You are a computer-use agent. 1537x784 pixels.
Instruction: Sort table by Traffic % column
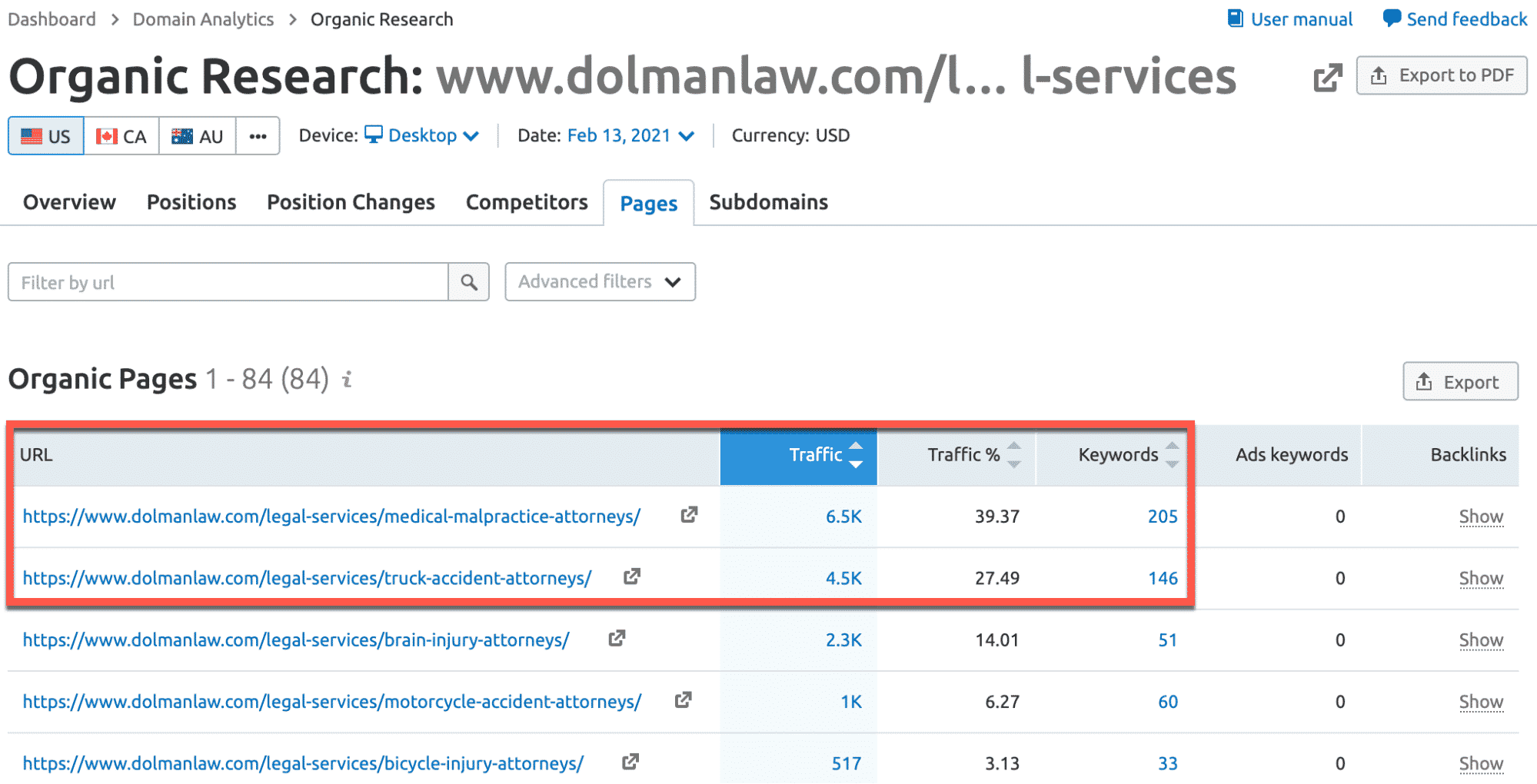point(964,455)
